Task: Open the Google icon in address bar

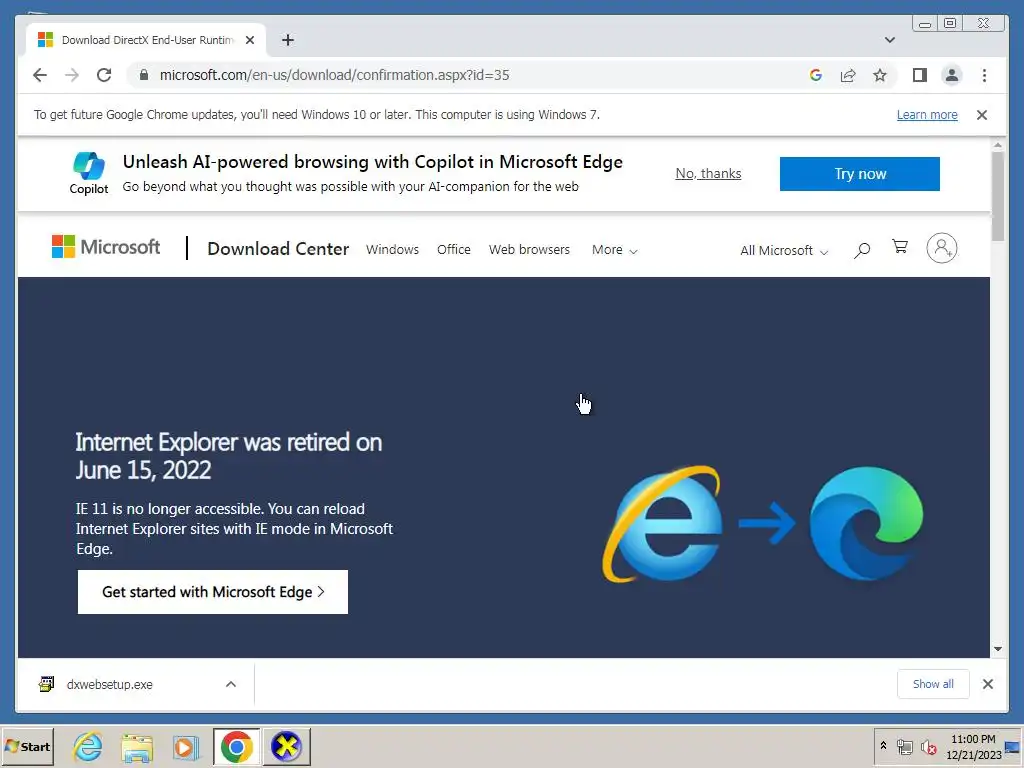Action: [x=816, y=75]
